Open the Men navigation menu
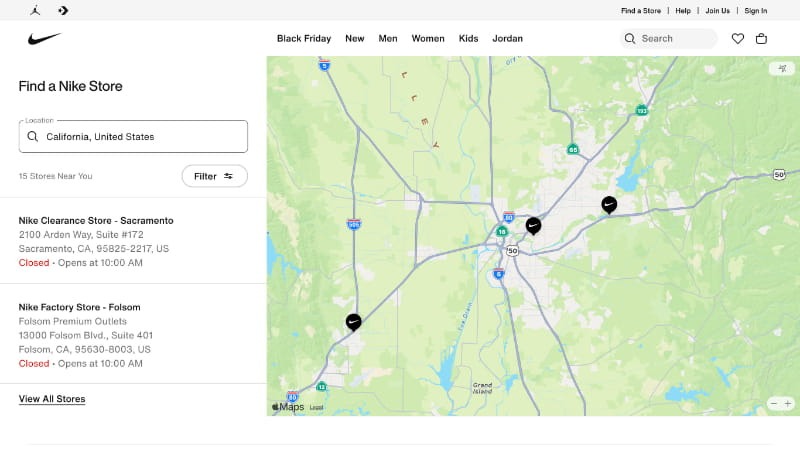 click(x=387, y=39)
